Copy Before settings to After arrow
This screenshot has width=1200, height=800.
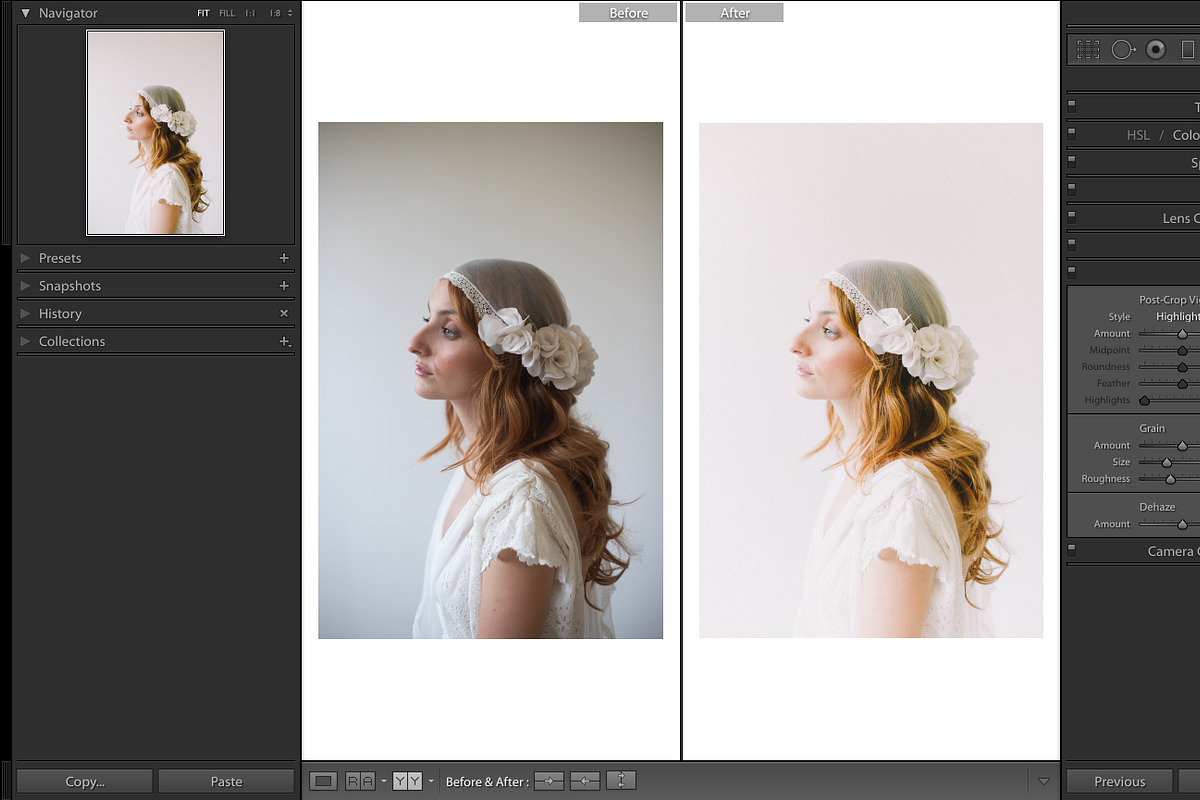(x=549, y=781)
